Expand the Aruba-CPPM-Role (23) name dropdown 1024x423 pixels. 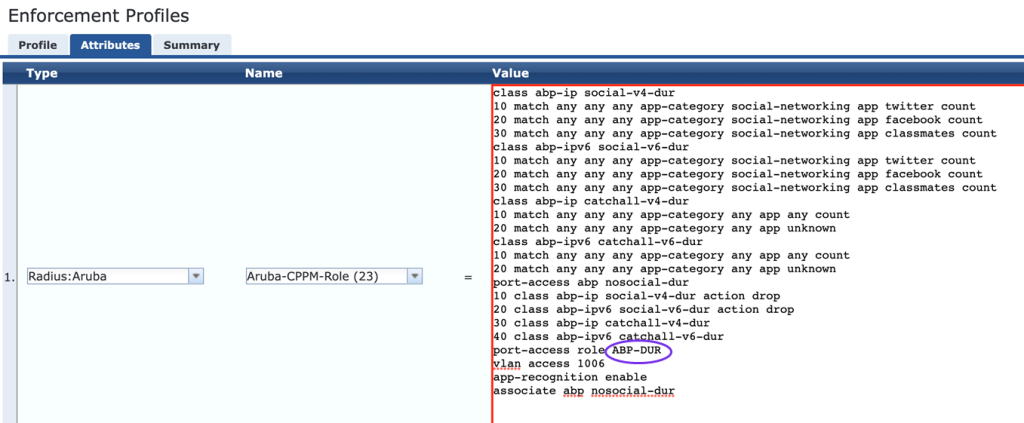334,277
